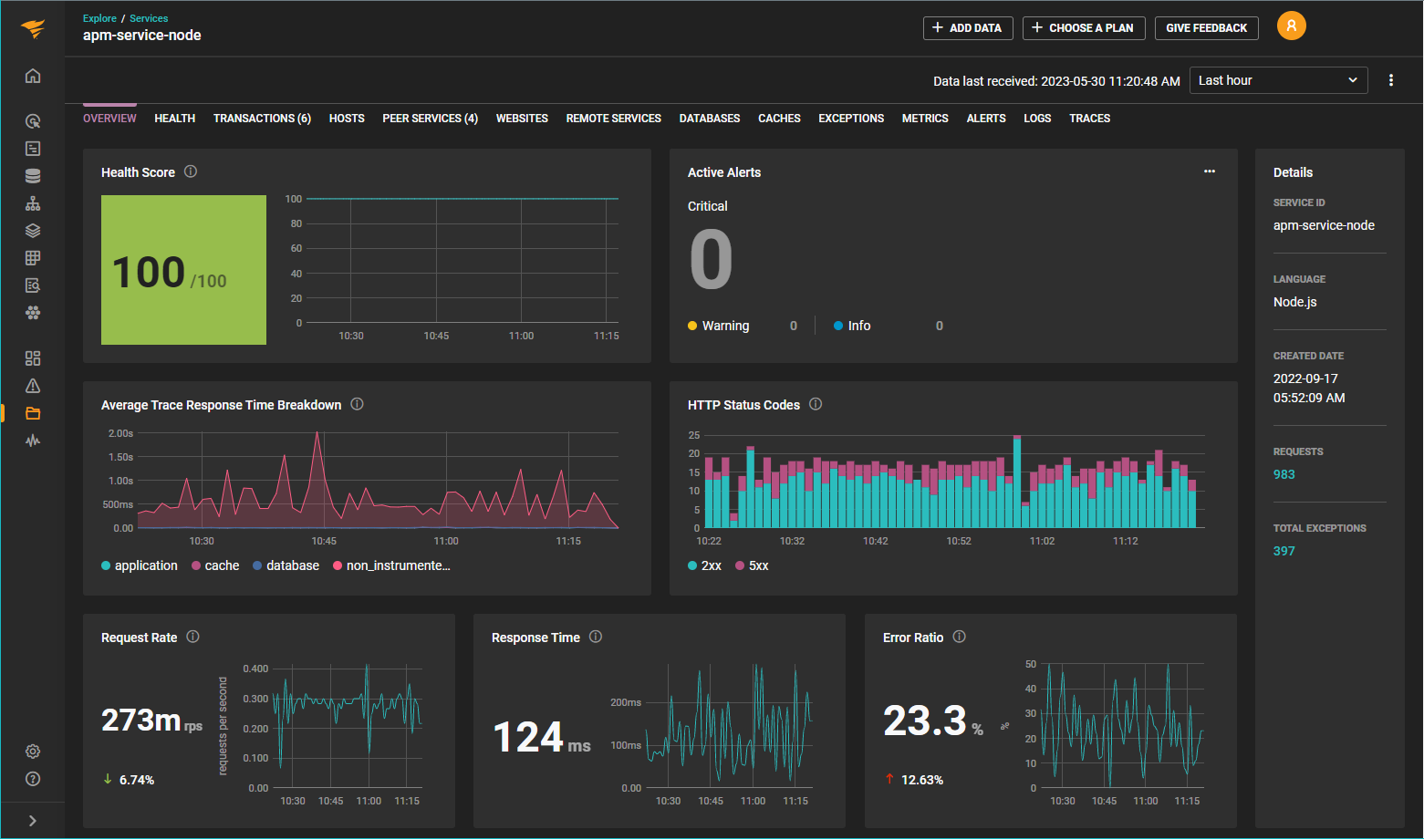Image resolution: width=1424 pixels, height=840 pixels.
Task: Open the Home page from the sidebar
Action: pos(33,76)
